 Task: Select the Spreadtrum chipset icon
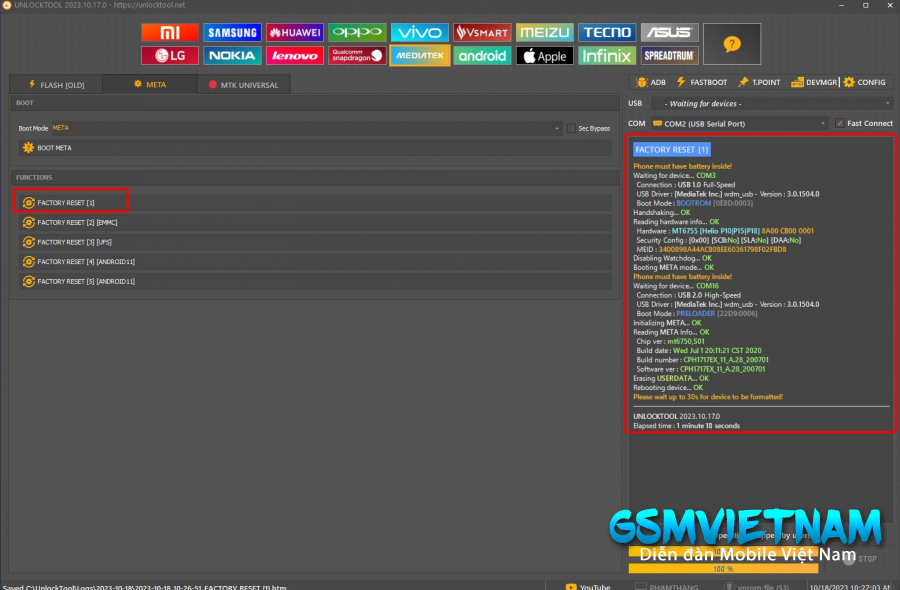coord(669,56)
